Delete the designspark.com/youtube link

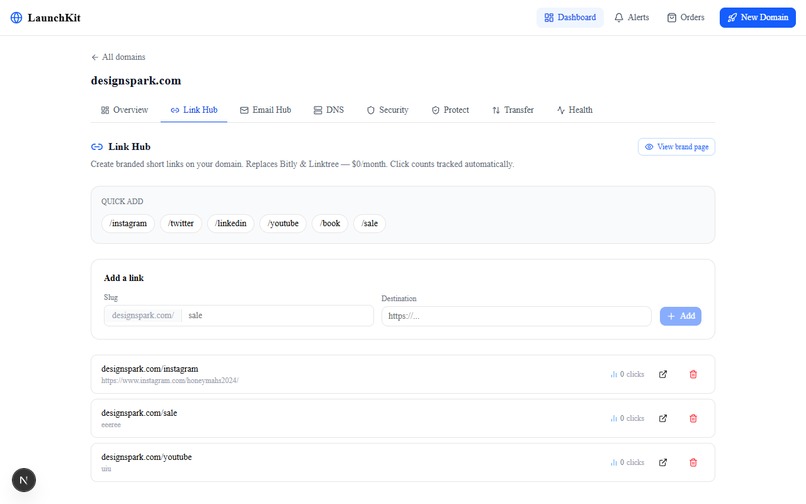(693, 463)
